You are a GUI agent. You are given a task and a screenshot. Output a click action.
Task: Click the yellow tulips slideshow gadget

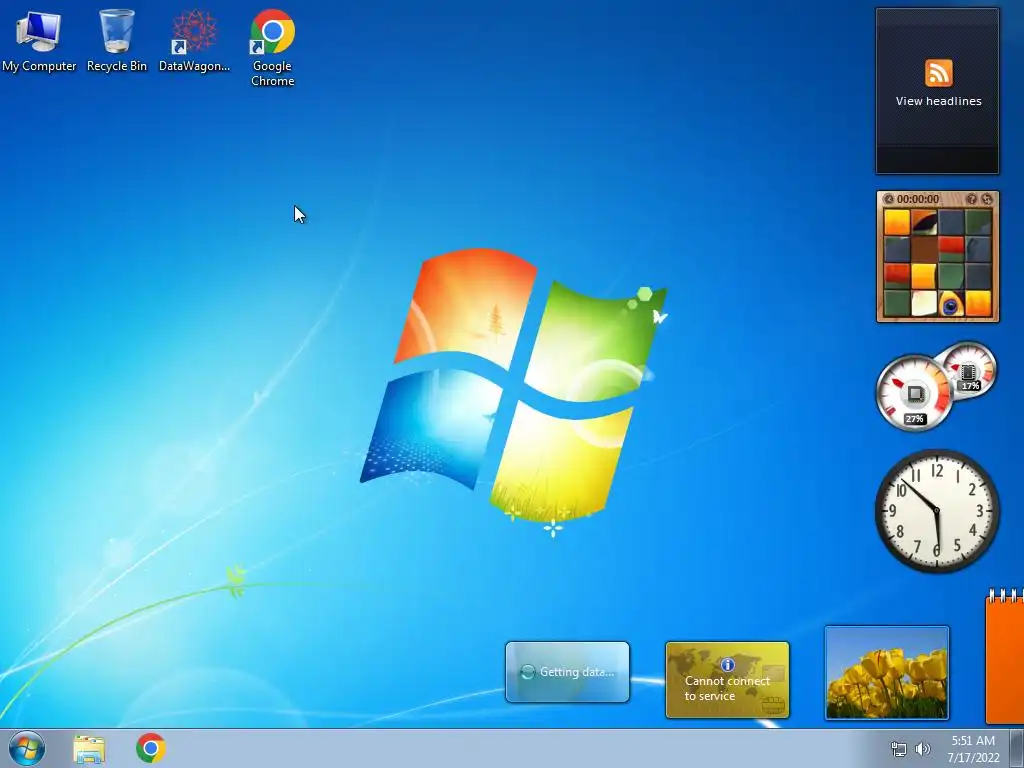pyautogui.click(x=887, y=673)
